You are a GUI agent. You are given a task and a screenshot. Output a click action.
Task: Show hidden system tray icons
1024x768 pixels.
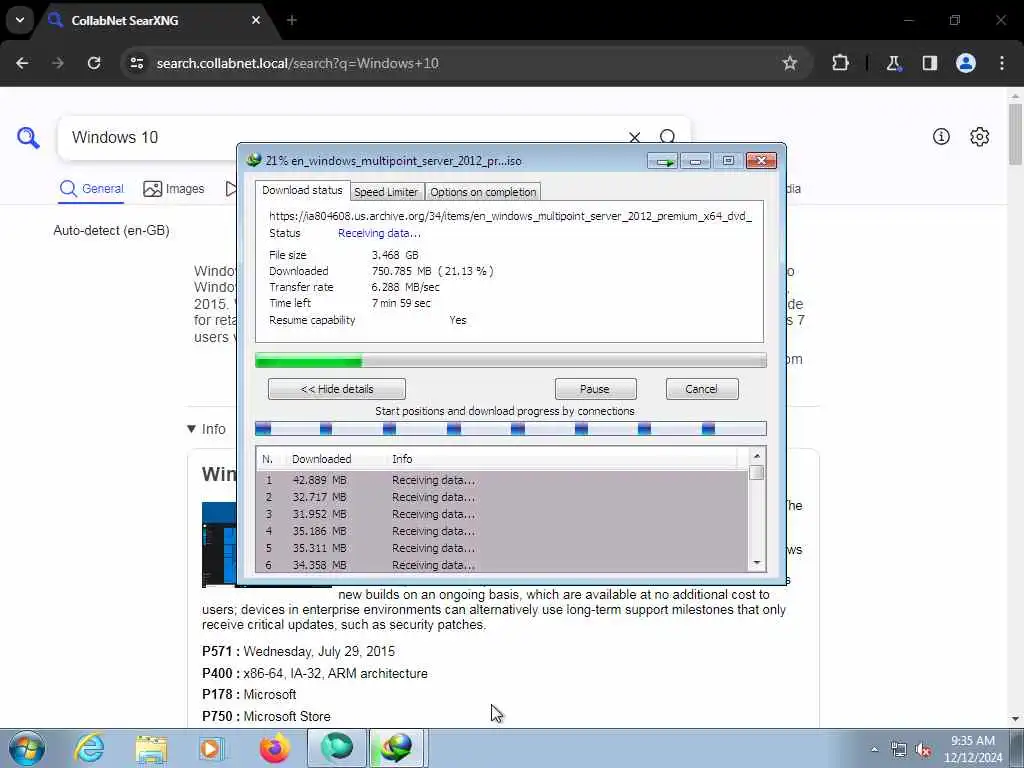pos(874,750)
